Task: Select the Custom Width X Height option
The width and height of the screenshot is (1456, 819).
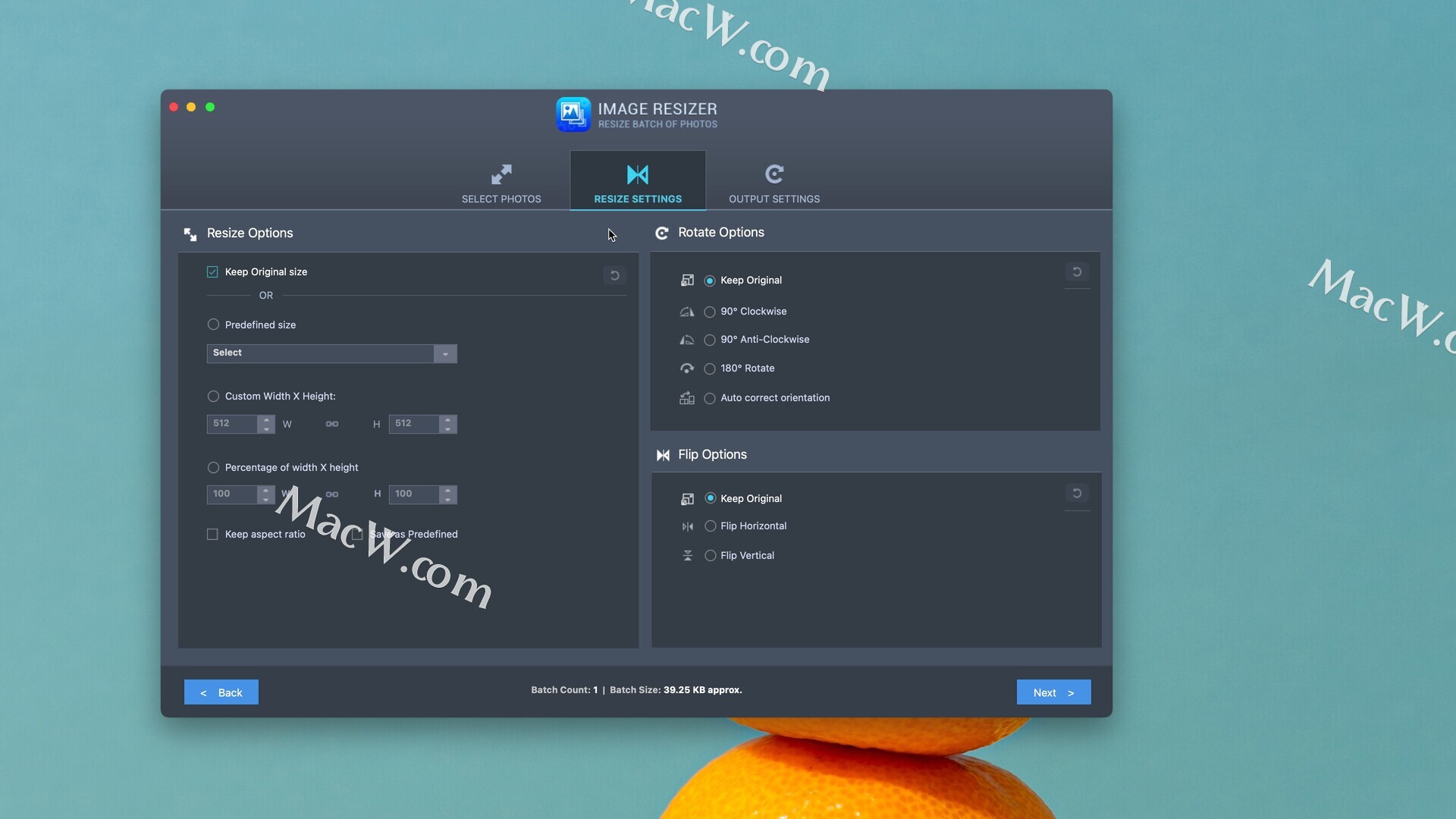Action: tap(213, 396)
